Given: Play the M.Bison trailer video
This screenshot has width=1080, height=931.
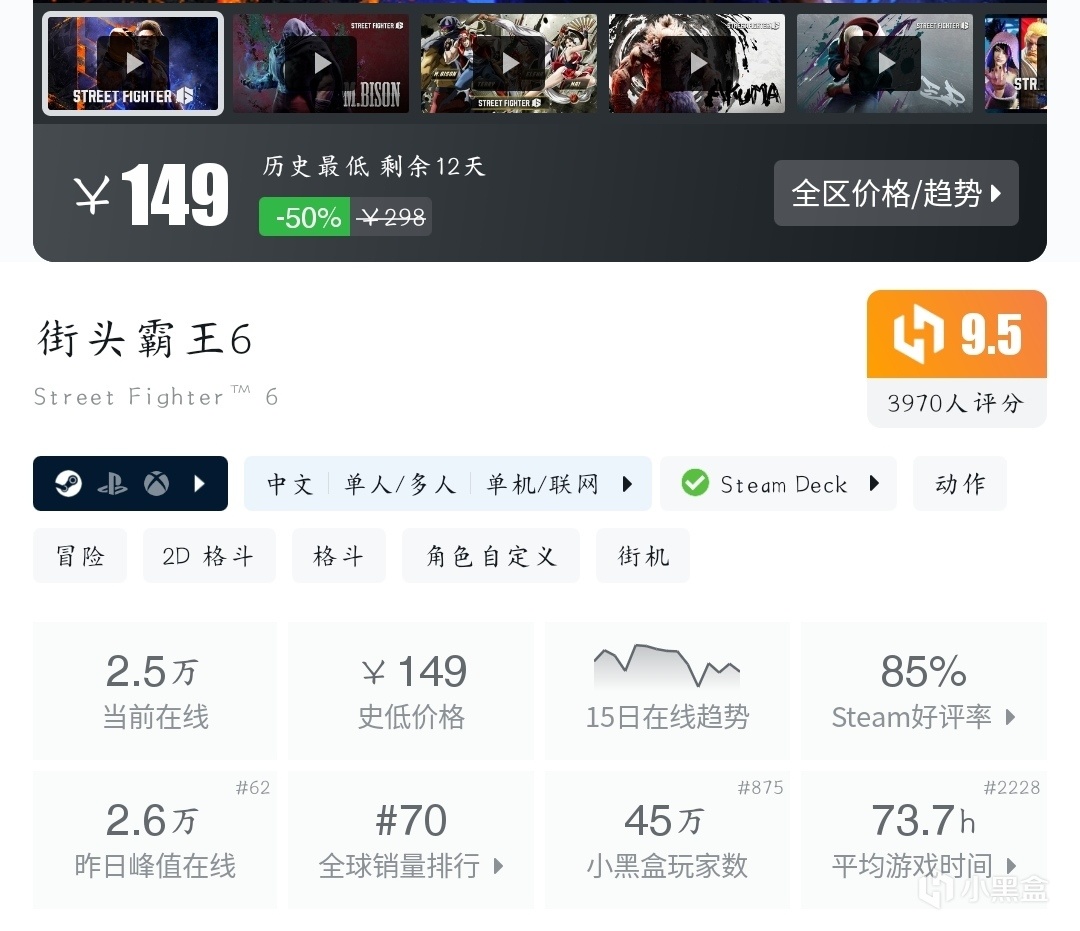Looking at the screenshot, I should (321, 63).
